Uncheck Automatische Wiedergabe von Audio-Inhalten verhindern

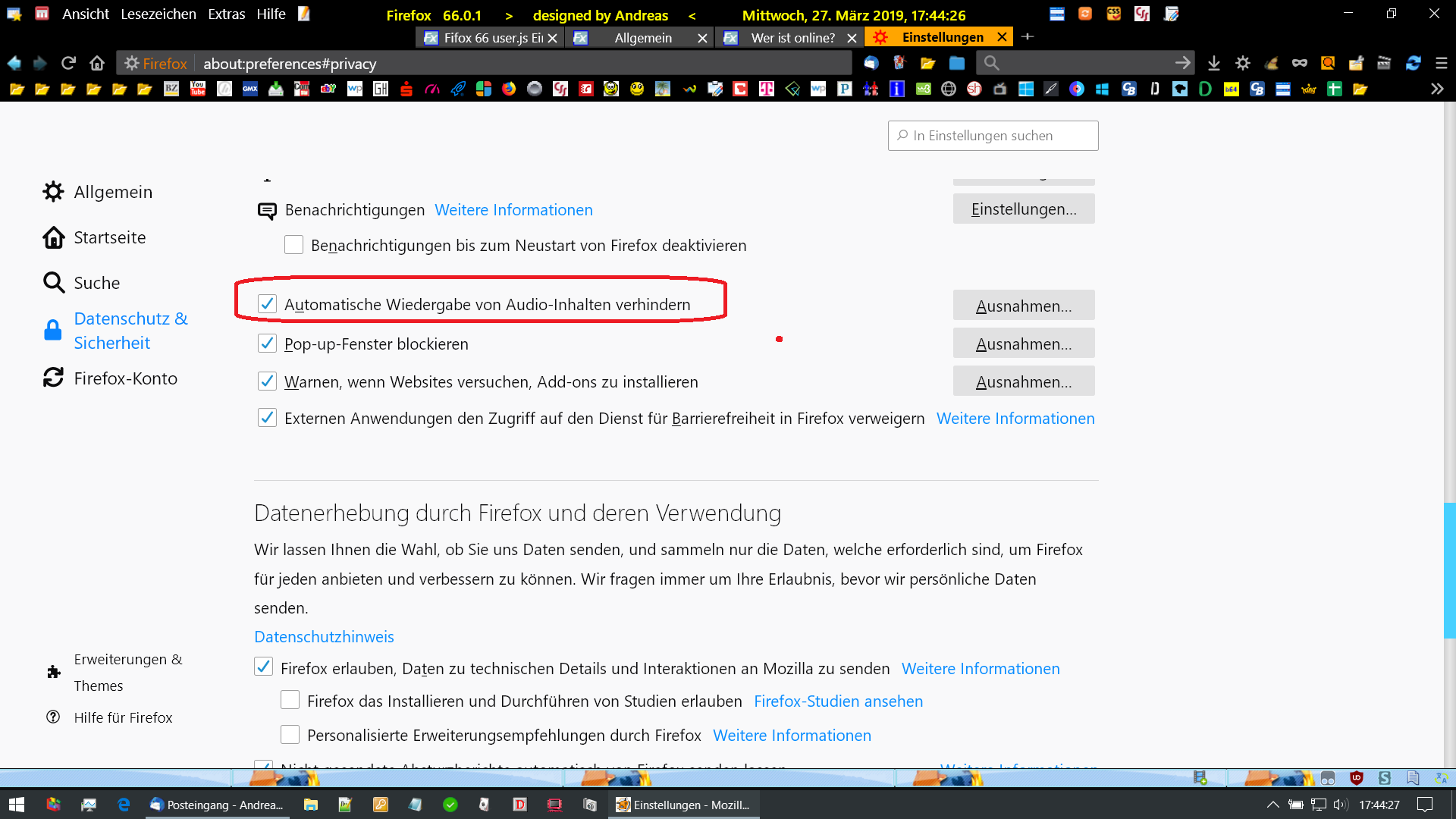pyautogui.click(x=267, y=304)
